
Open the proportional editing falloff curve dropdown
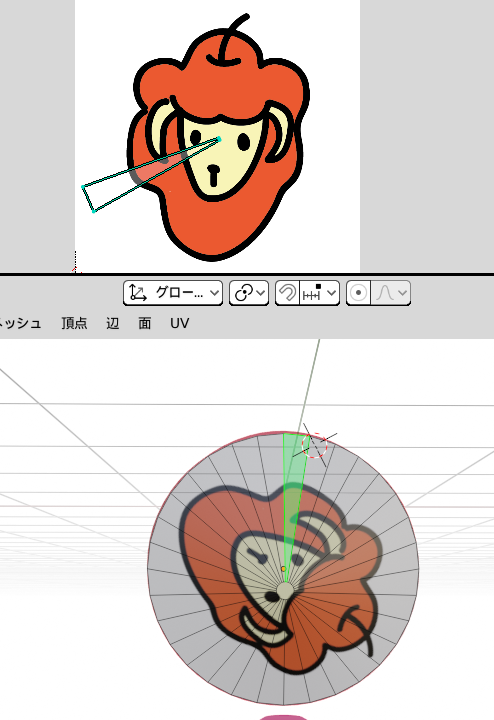391,293
